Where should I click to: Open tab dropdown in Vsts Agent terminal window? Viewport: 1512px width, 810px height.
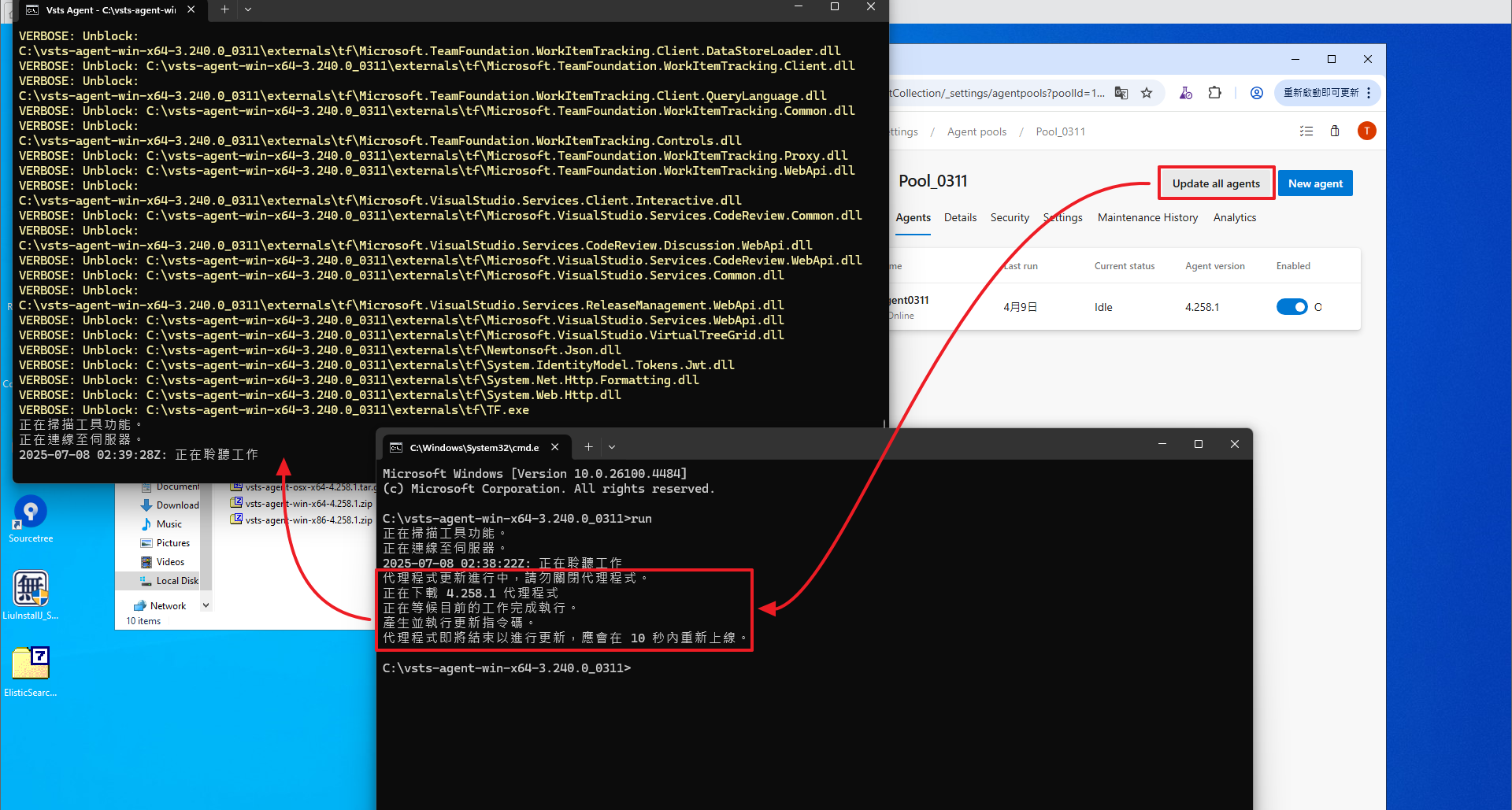pyautogui.click(x=248, y=9)
